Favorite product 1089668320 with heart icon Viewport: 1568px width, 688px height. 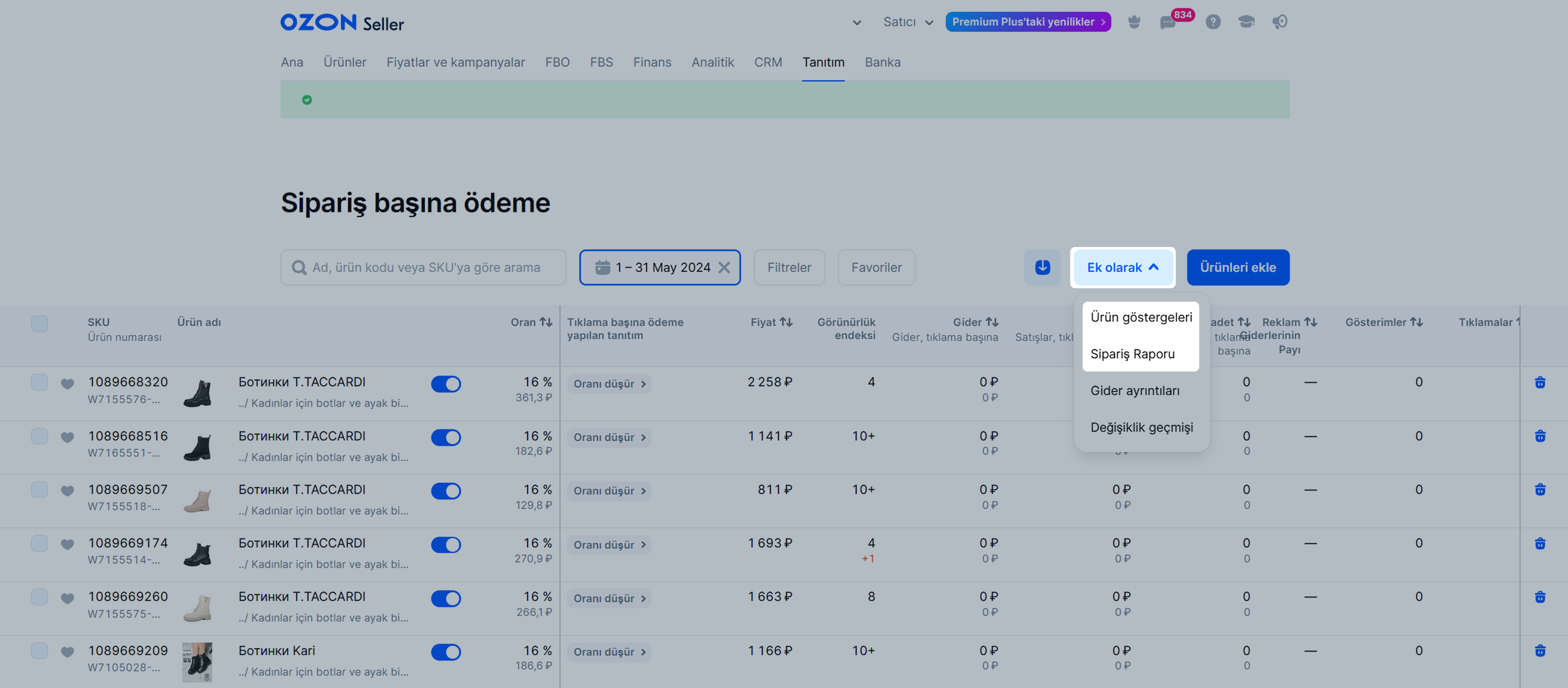point(68,384)
